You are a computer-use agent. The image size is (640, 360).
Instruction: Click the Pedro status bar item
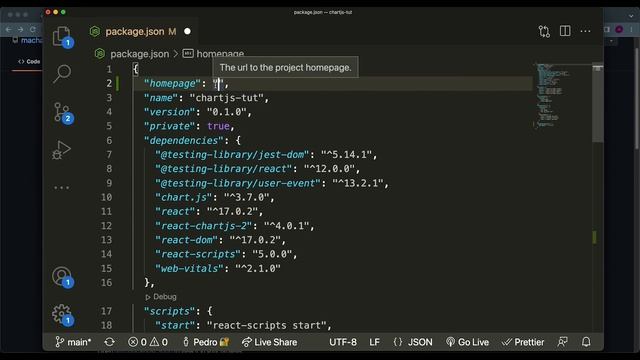coord(205,342)
